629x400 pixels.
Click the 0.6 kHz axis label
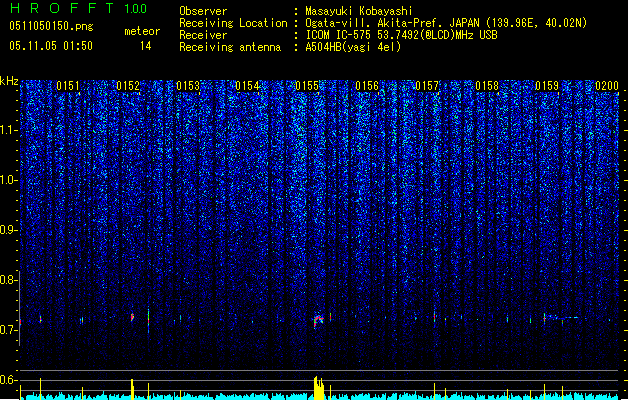click(x=9, y=380)
